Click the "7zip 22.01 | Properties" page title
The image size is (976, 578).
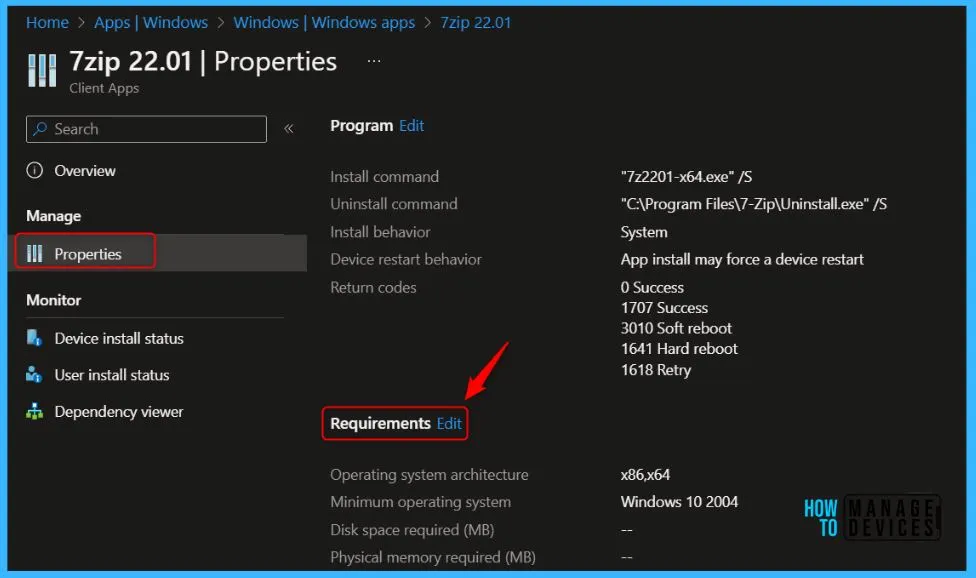[x=203, y=62]
